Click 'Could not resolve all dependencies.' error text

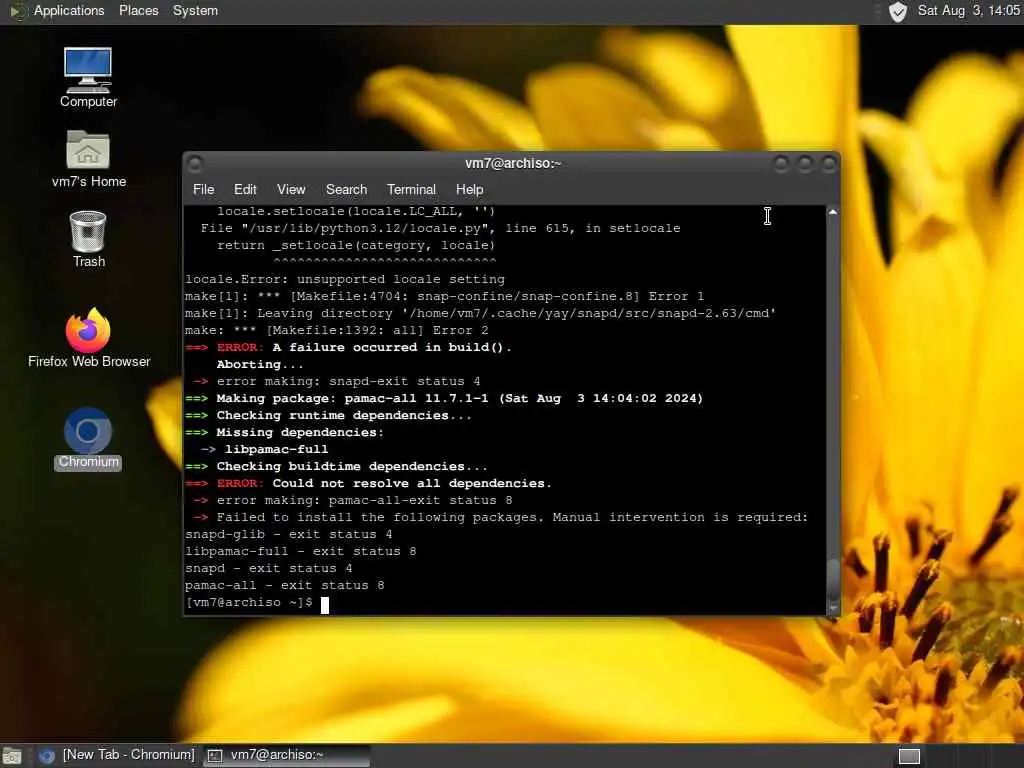coord(412,483)
